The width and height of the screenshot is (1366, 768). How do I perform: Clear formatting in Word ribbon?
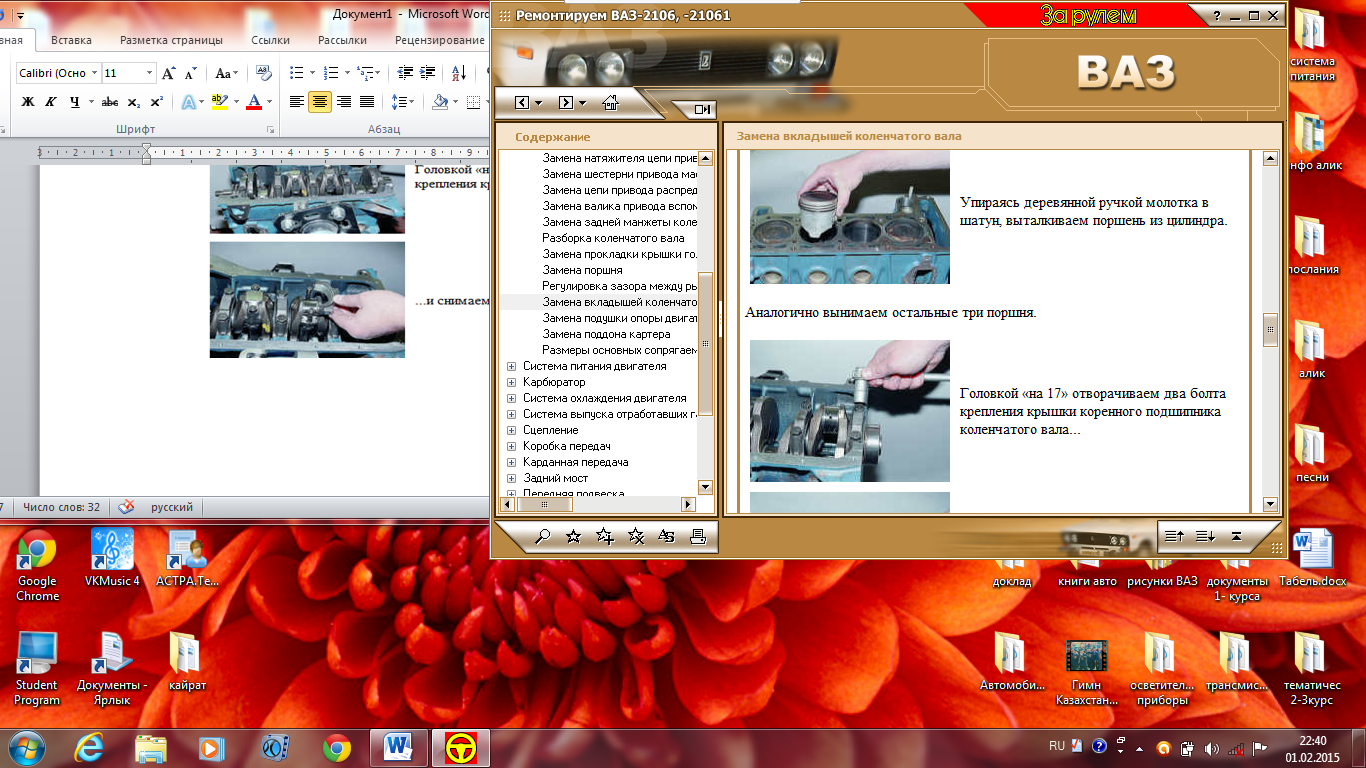264,73
